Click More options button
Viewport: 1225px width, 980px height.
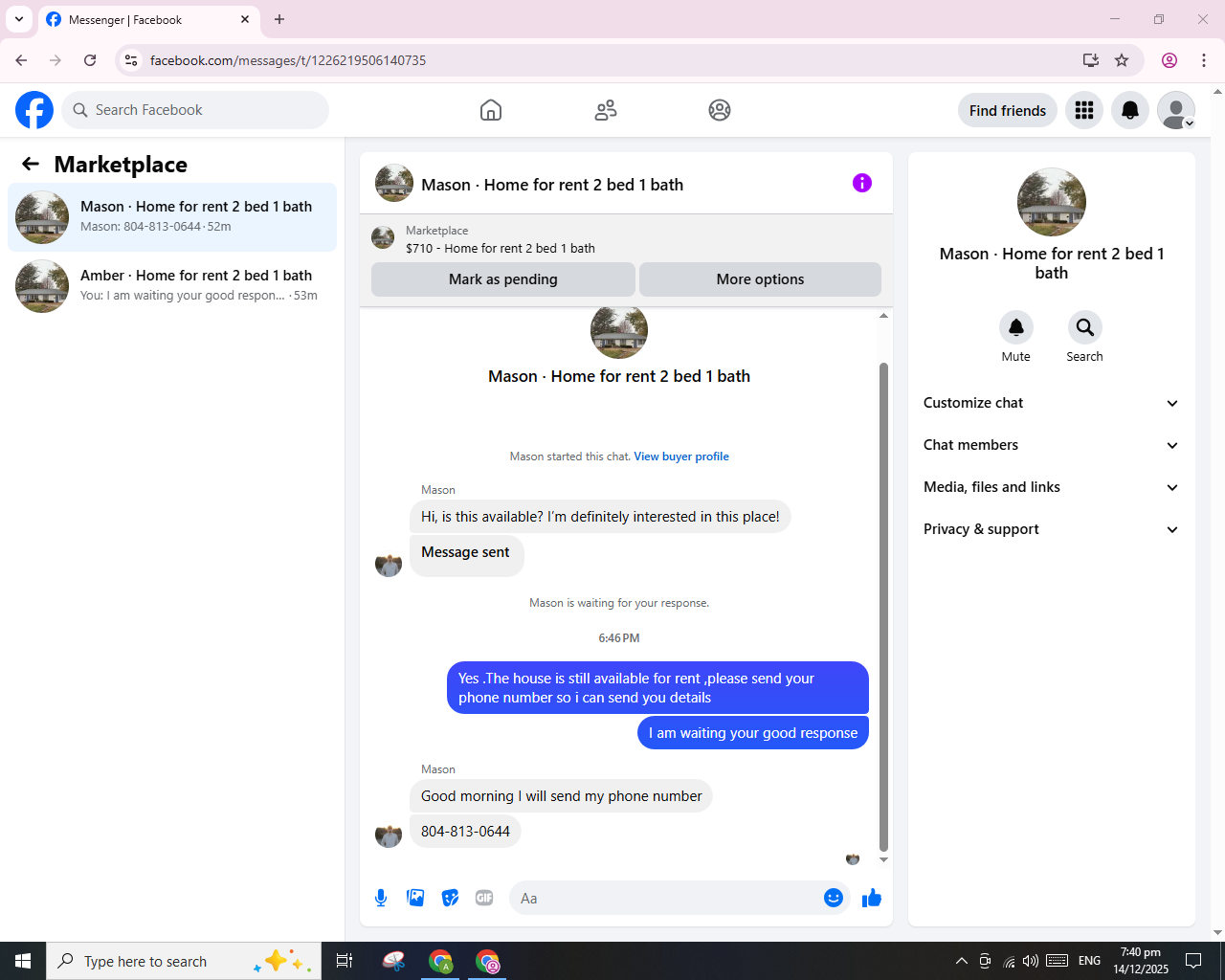click(x=760, y=279)
